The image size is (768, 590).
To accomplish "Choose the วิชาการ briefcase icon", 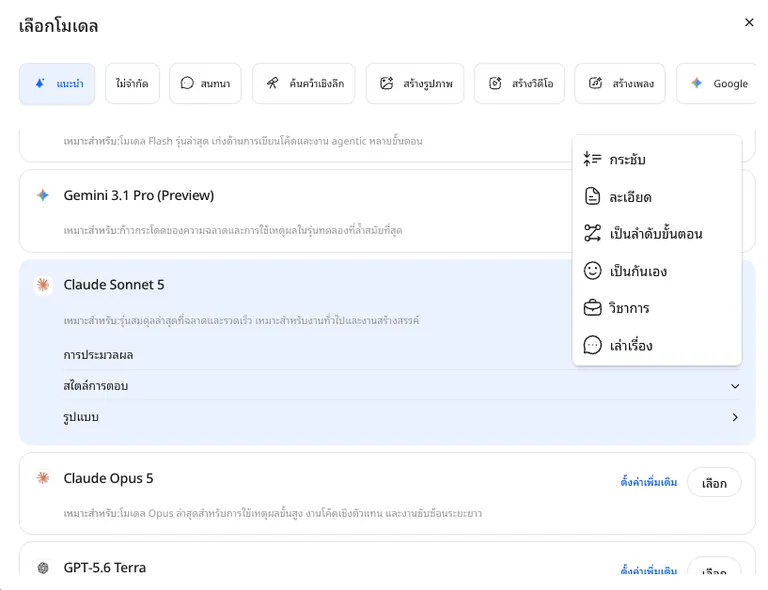I will pyautogui.click(x=592, y=308).
